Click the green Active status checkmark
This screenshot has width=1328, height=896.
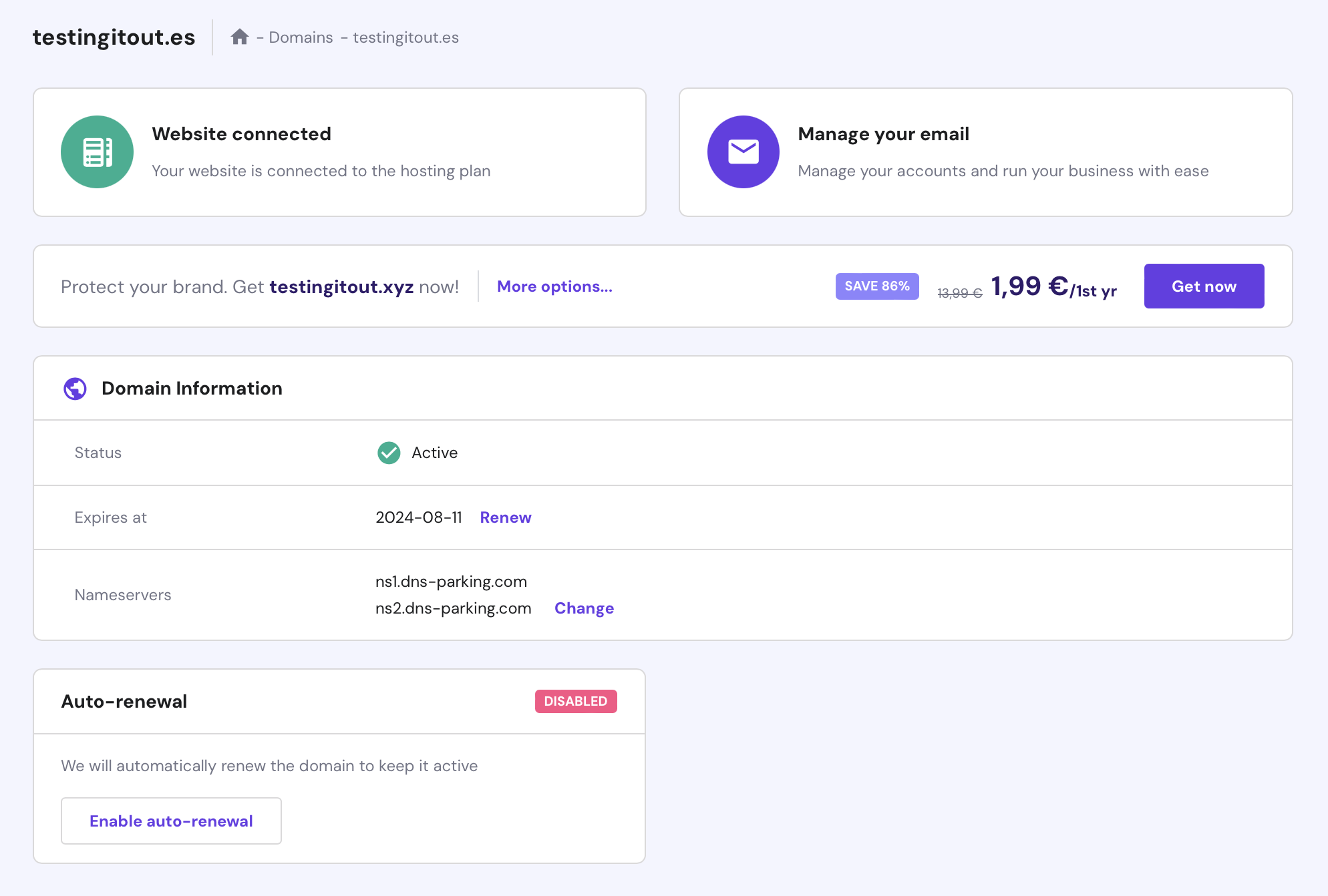click(389, 453)
